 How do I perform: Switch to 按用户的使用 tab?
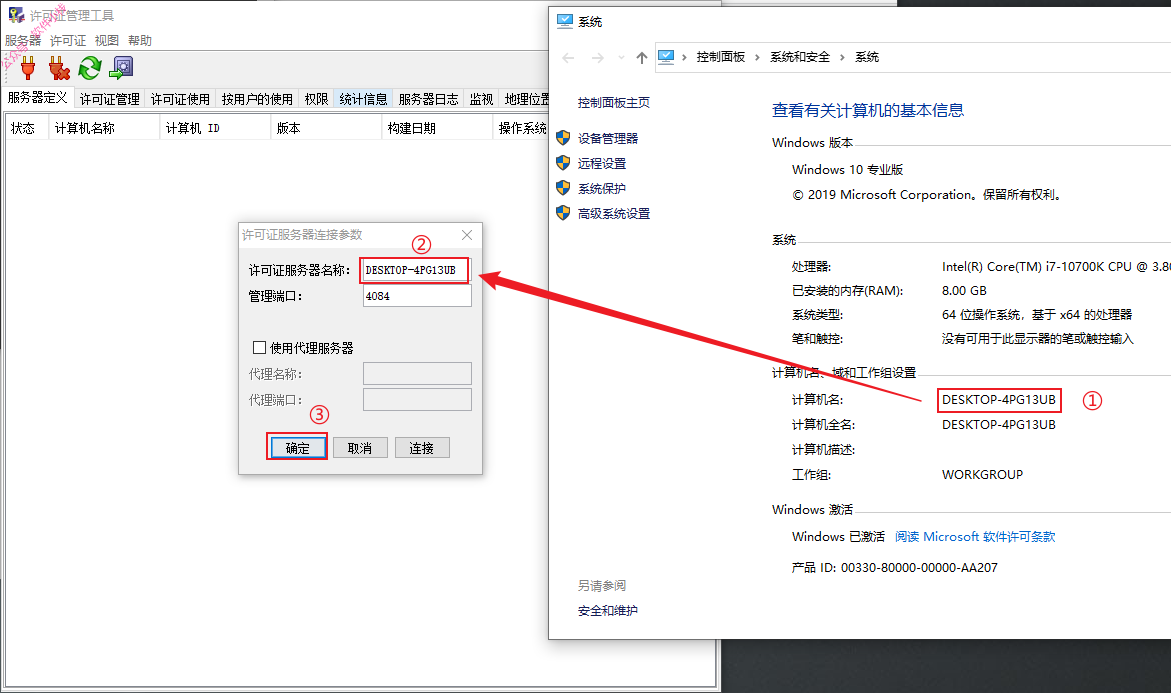tap(257, 99)
